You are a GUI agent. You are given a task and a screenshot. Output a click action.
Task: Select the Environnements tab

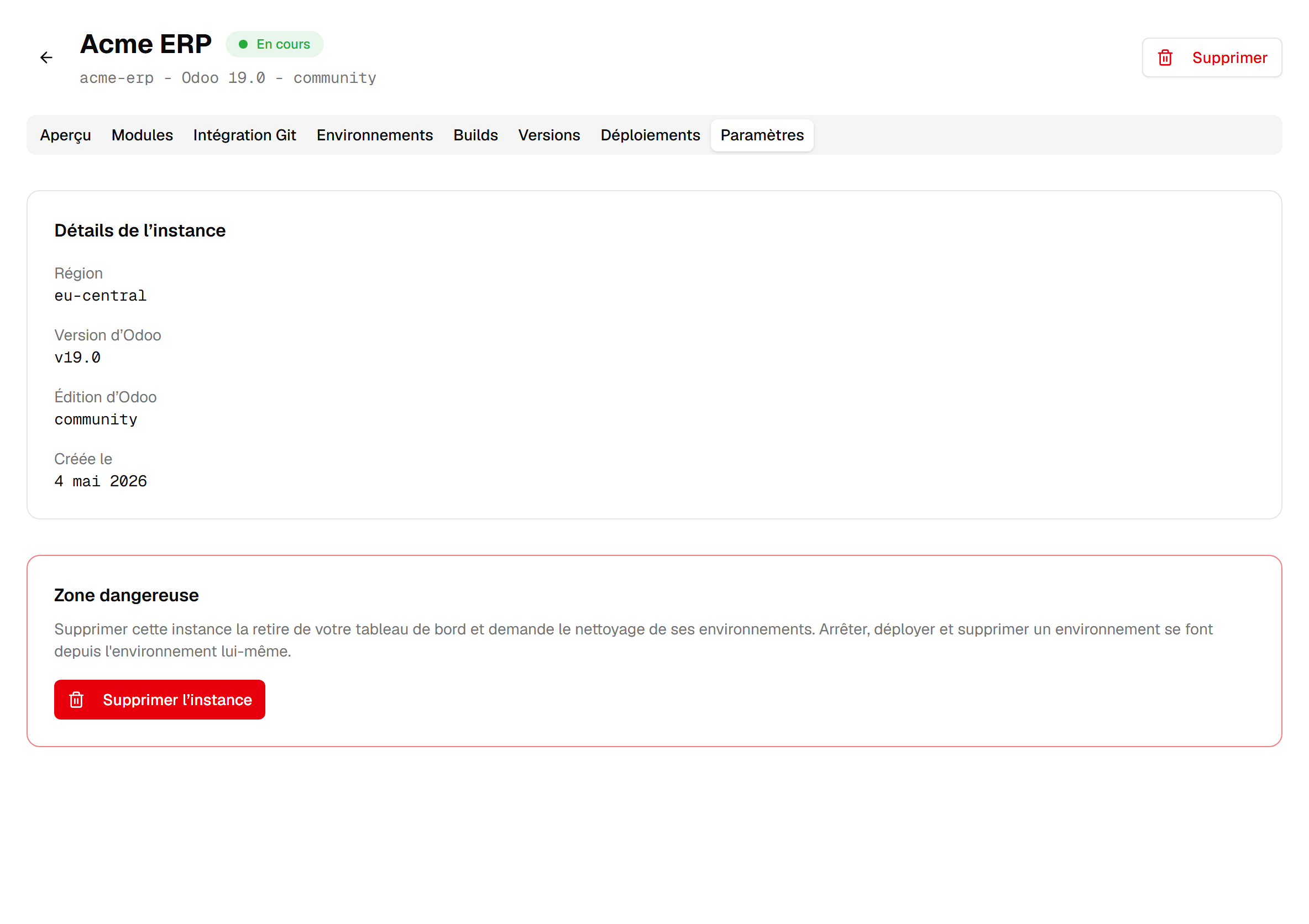375,135
